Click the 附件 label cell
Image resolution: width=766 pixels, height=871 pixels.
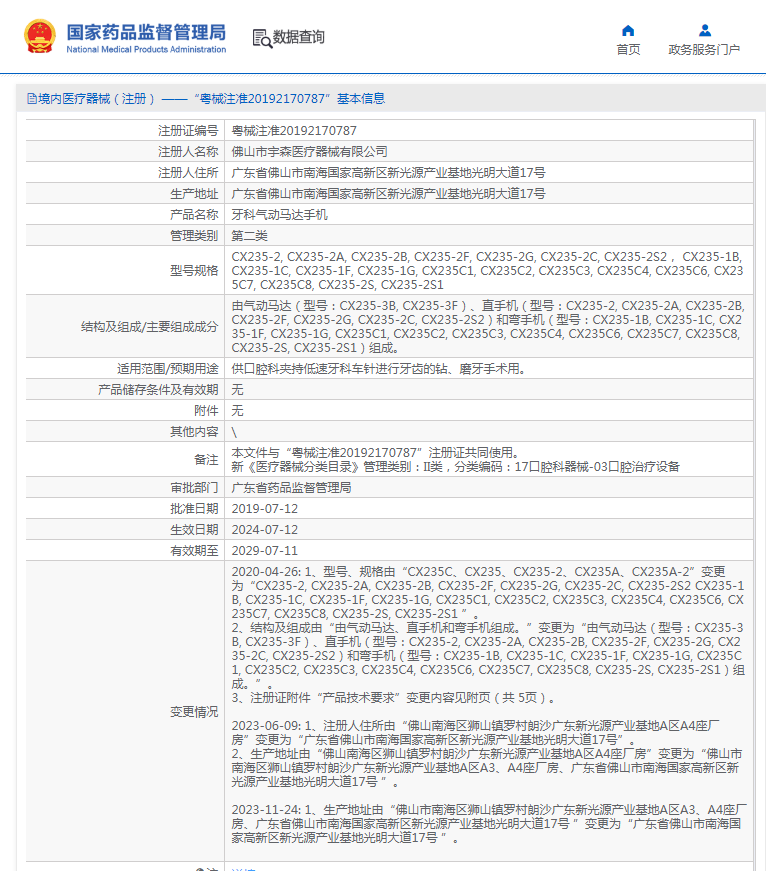pos(125,411)
